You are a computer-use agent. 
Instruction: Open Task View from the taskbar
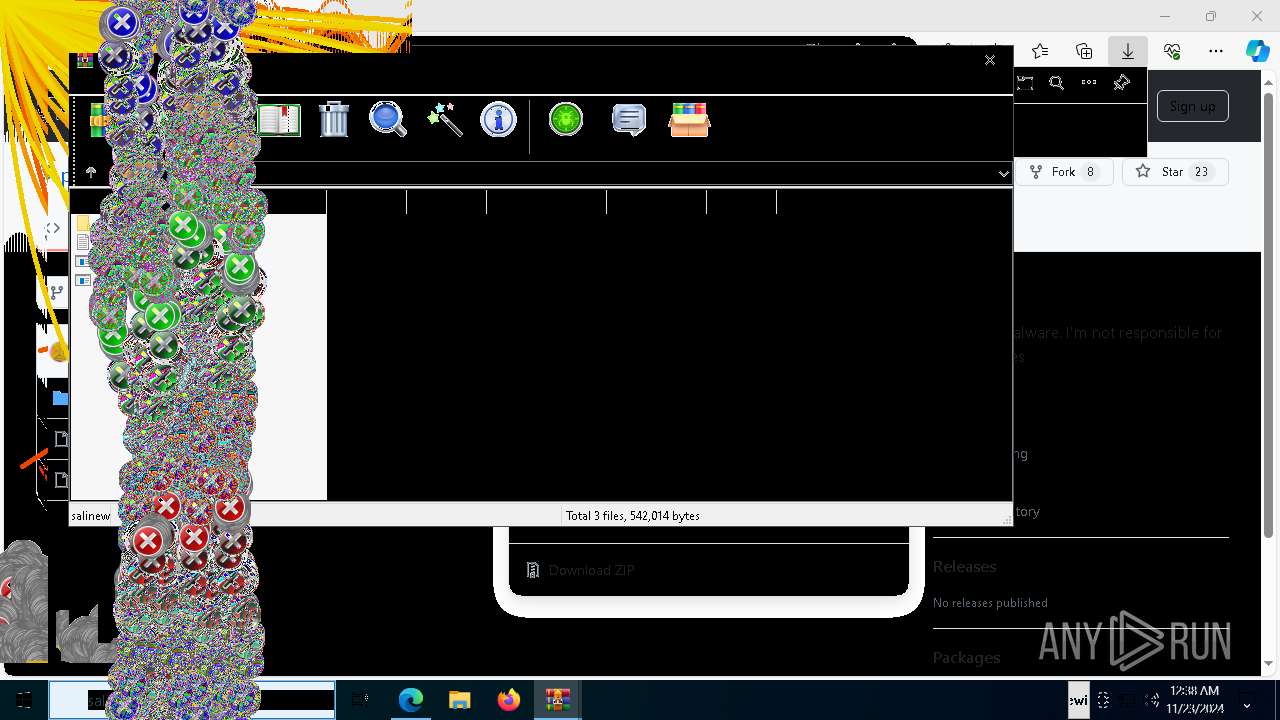pos(360,700)
